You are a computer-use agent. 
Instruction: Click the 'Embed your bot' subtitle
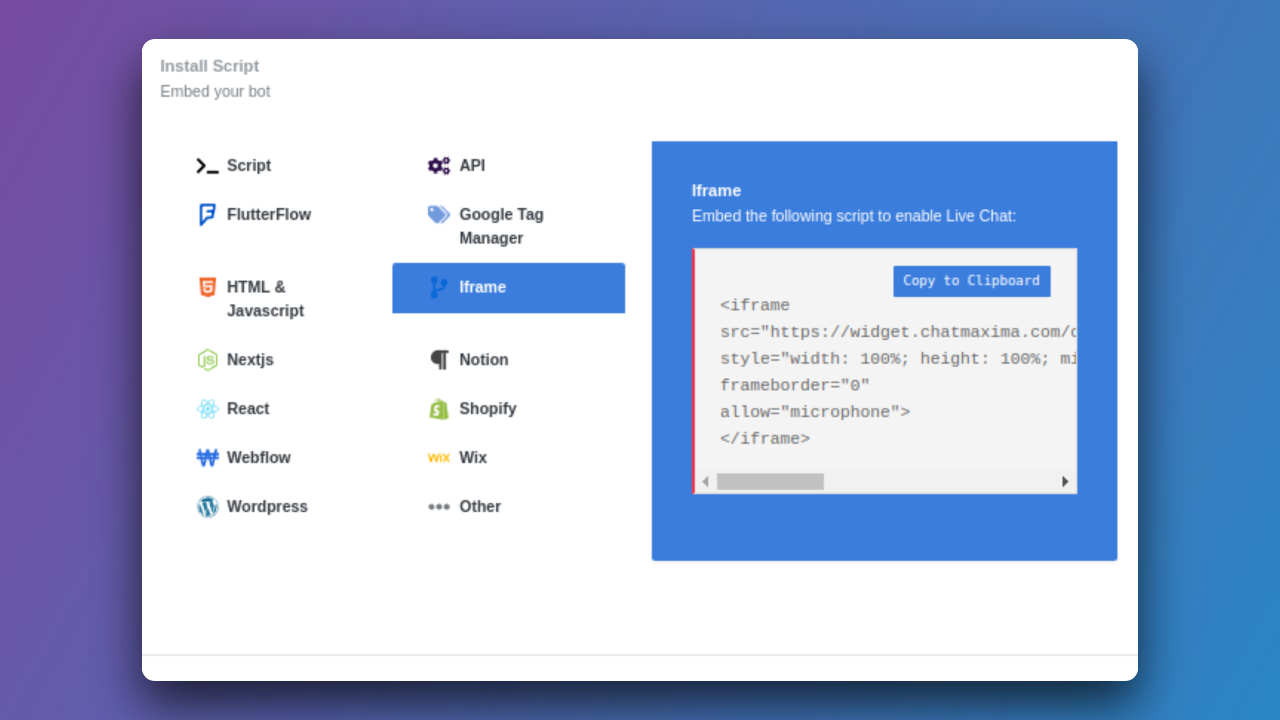(215, 92)
